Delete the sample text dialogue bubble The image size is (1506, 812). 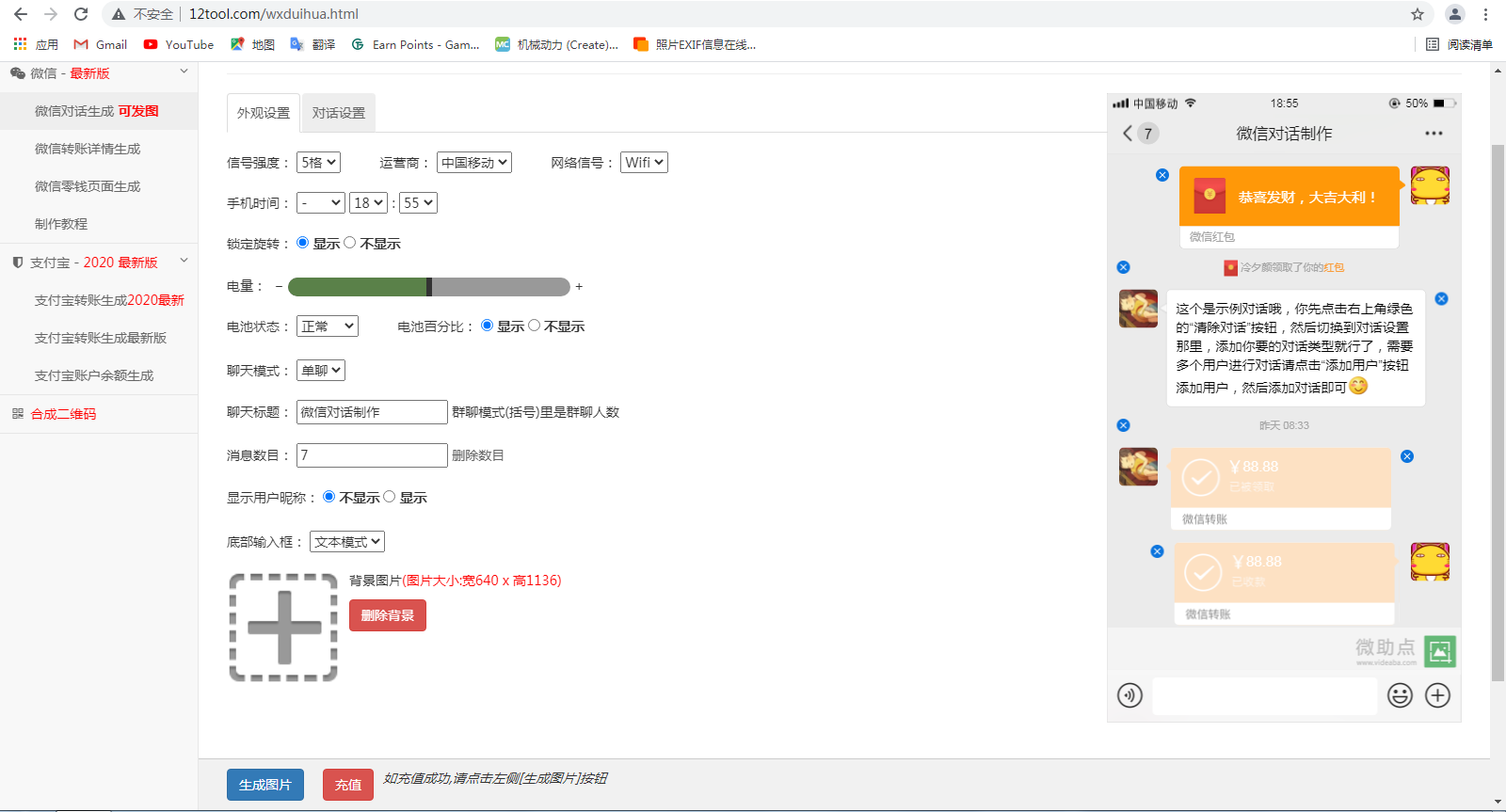click(x=1441, y=299)
